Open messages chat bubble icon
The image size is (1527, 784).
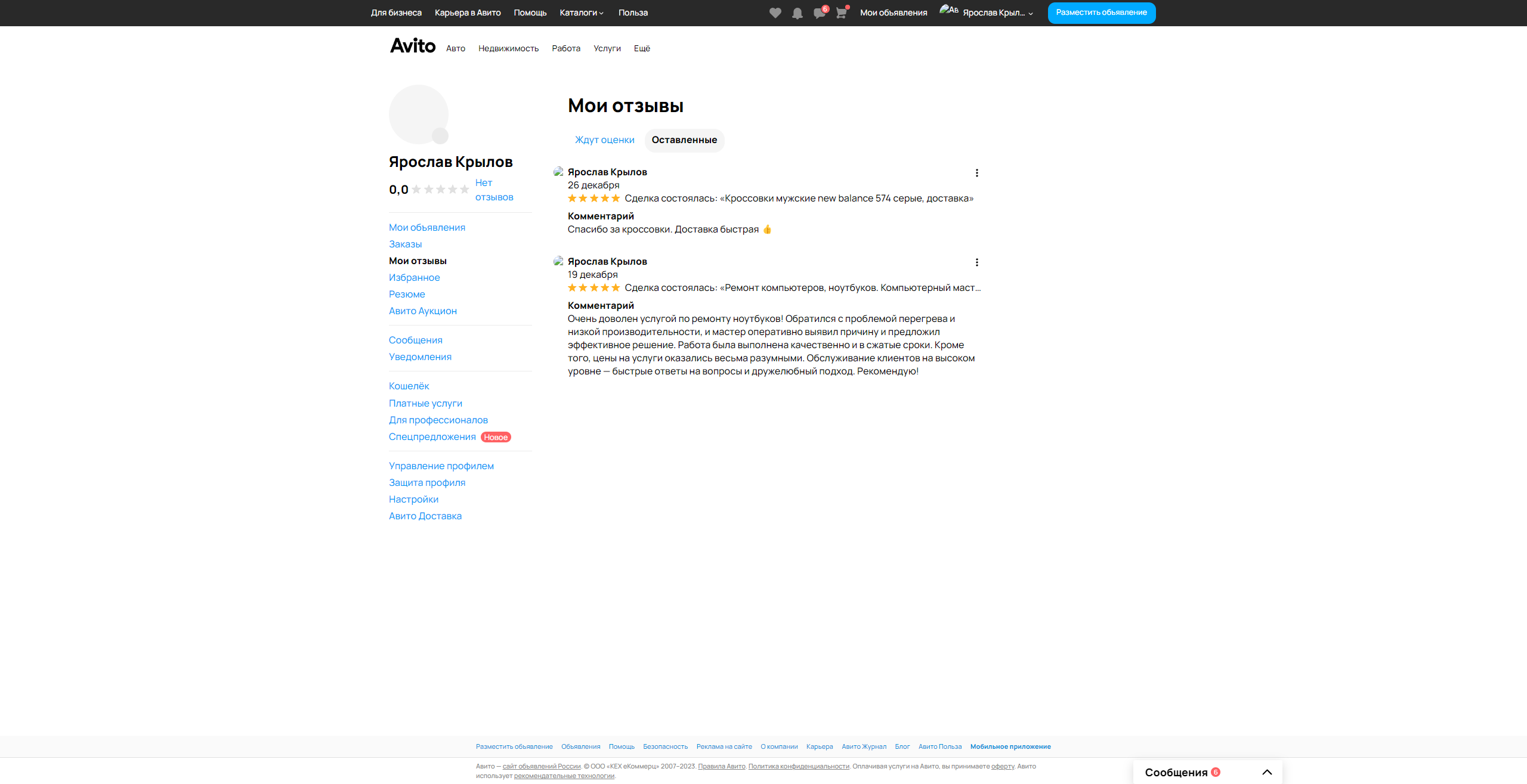pyautogui.click(x=819, y=13)
